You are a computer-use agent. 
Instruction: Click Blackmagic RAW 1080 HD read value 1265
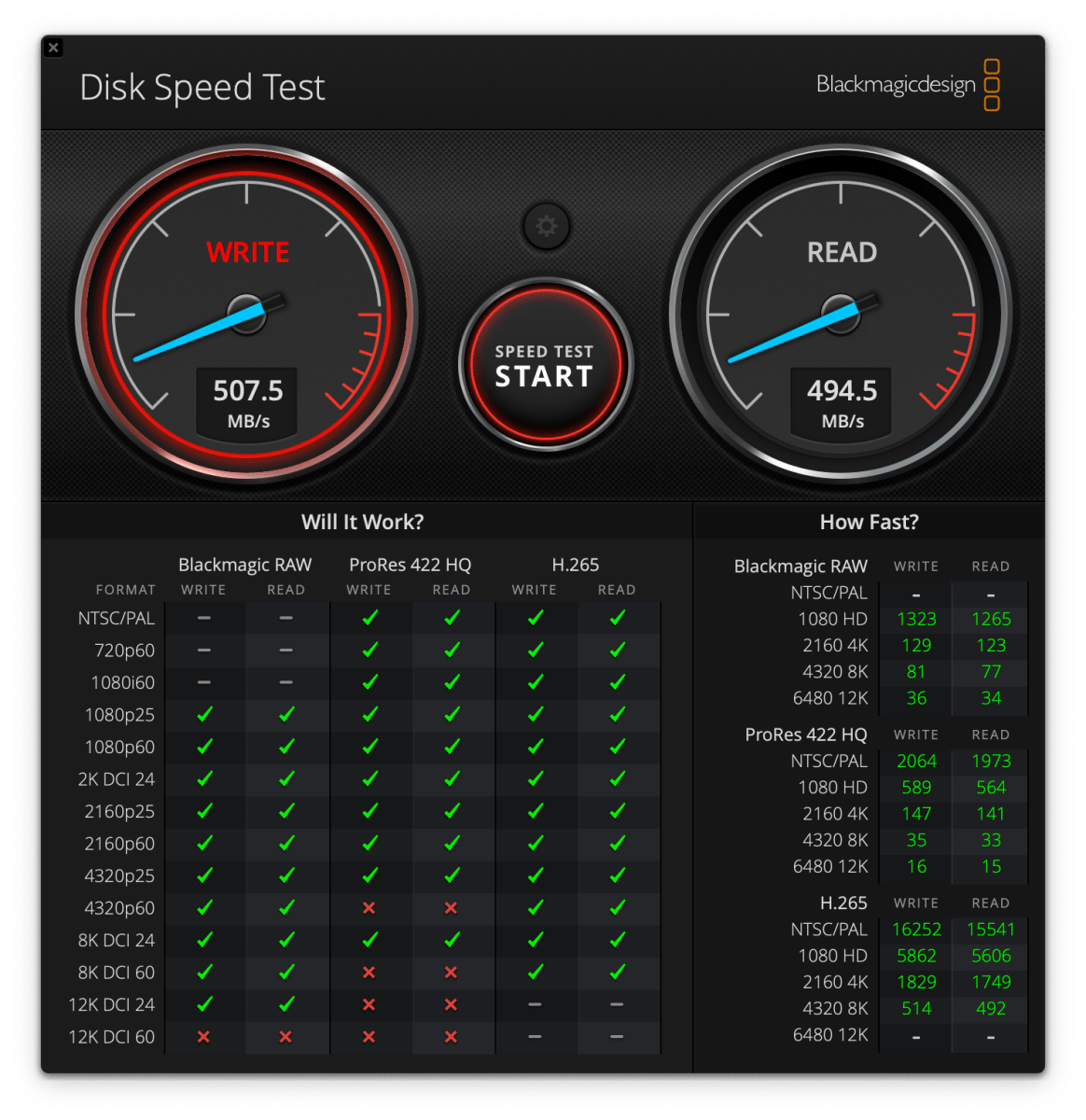(x=991, y=619)
